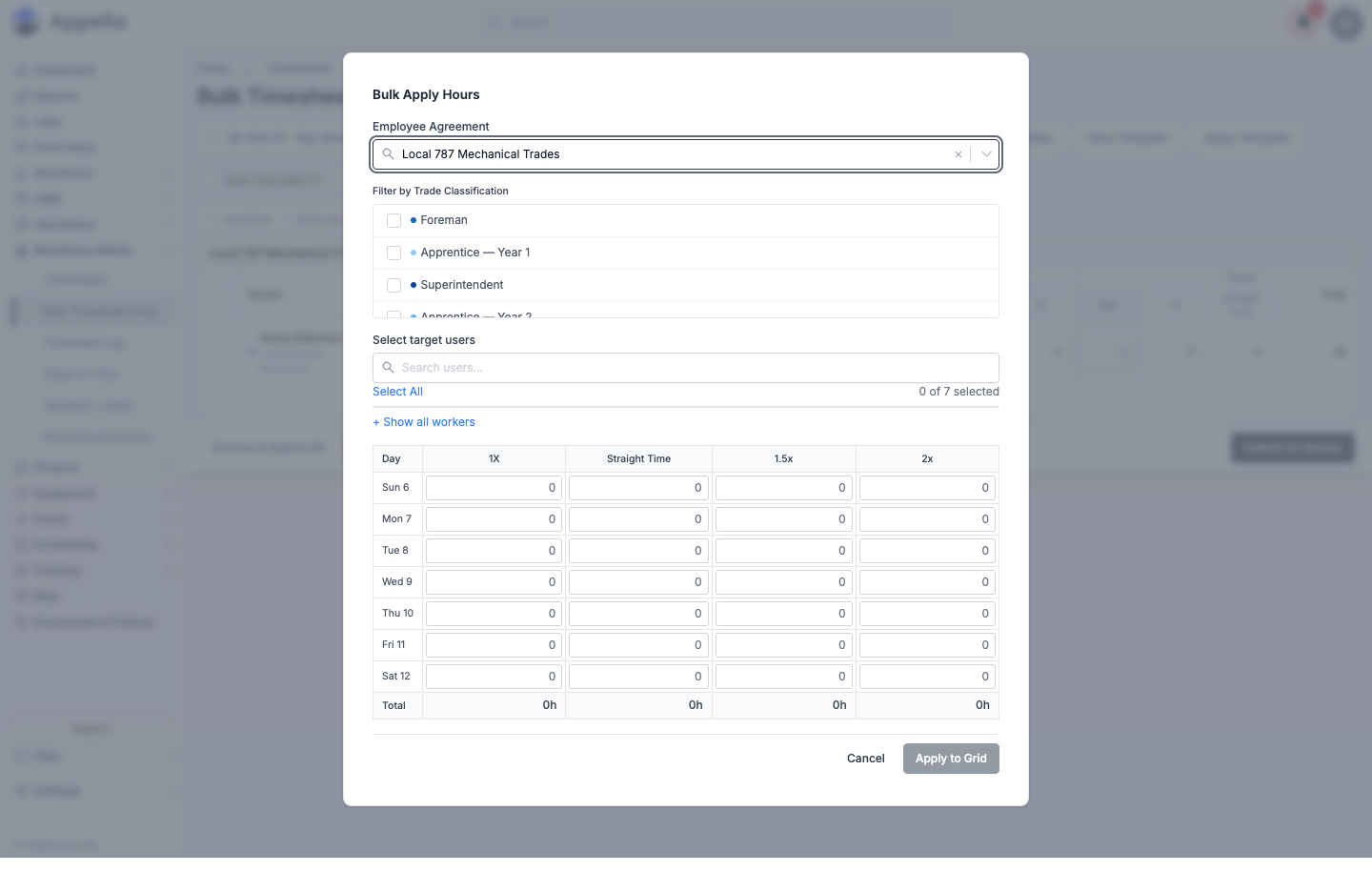The width and height of the screenshot is (1372, 892).
Task: Click the Sat 12 2x hours field
Action: point(927,677)
